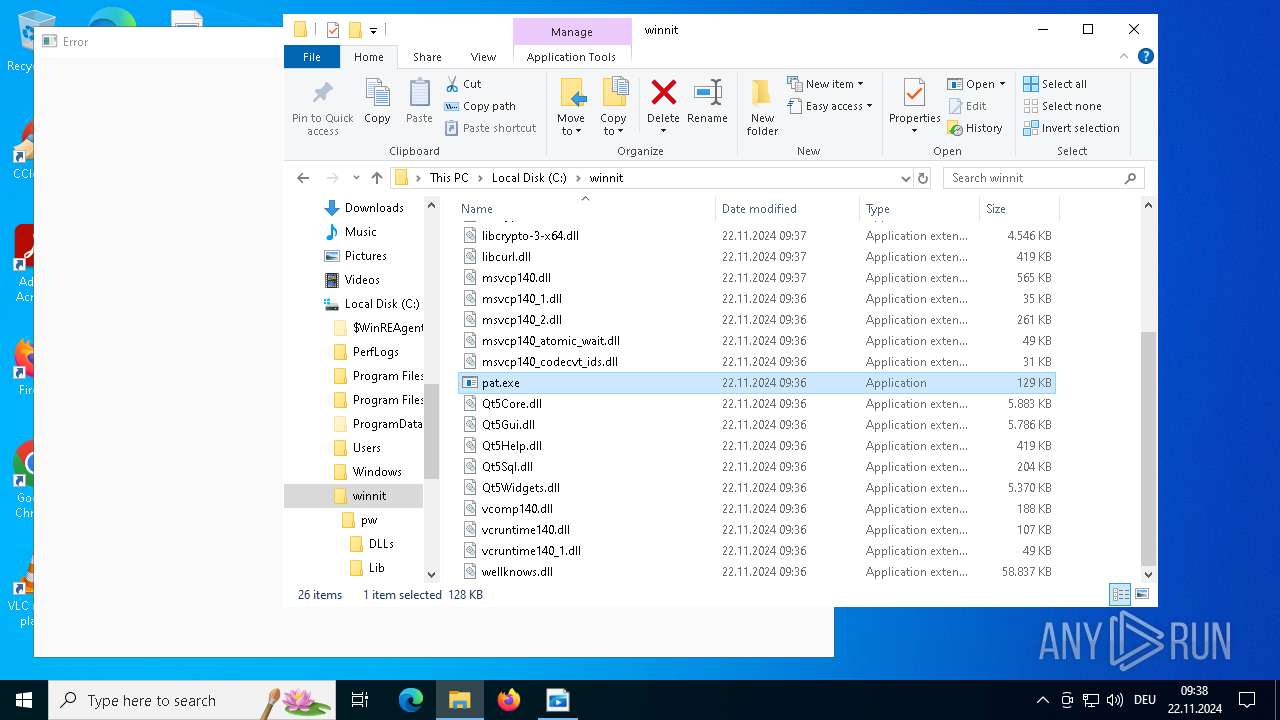Image resolution: width=1280 pixels, height=720 pixels.
Task: Open Explorer Help icon
Action: [1146, 56]
